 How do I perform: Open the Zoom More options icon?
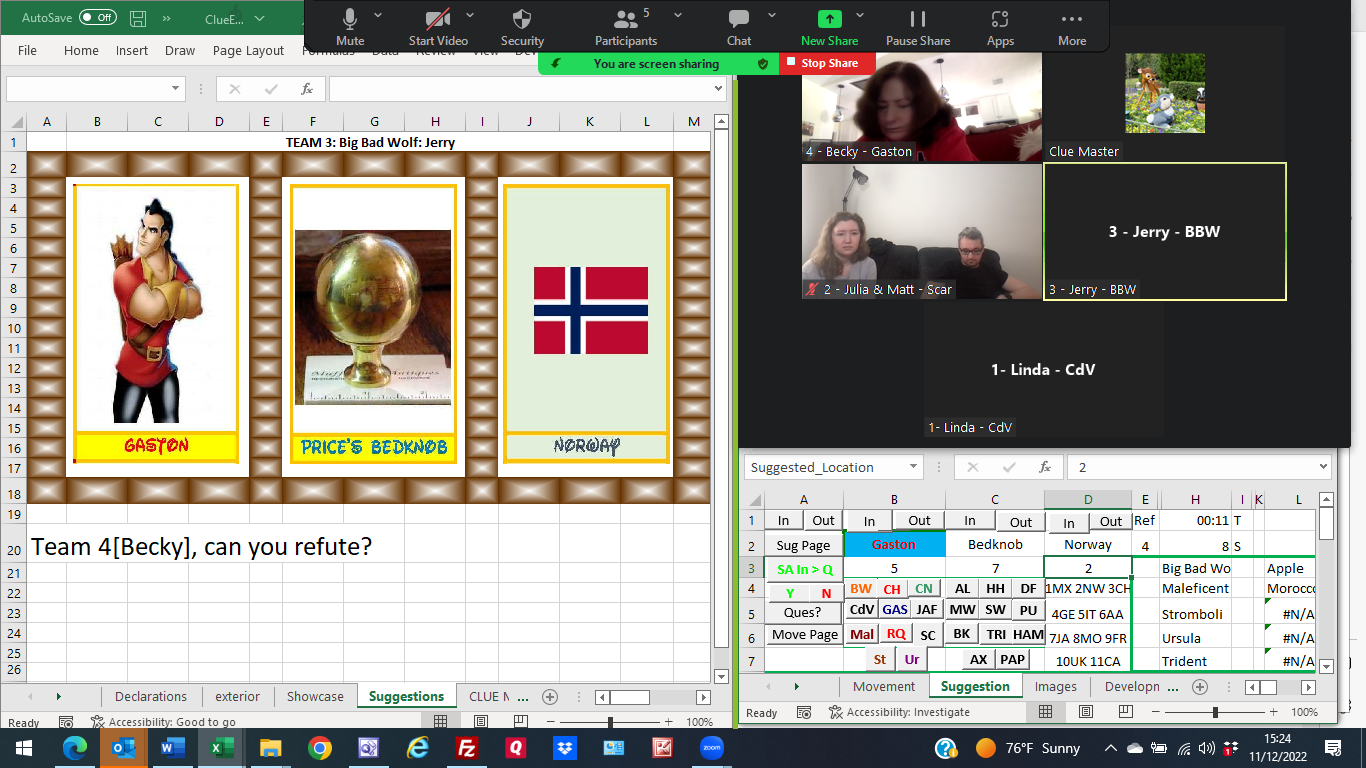tap(1072, 19)
